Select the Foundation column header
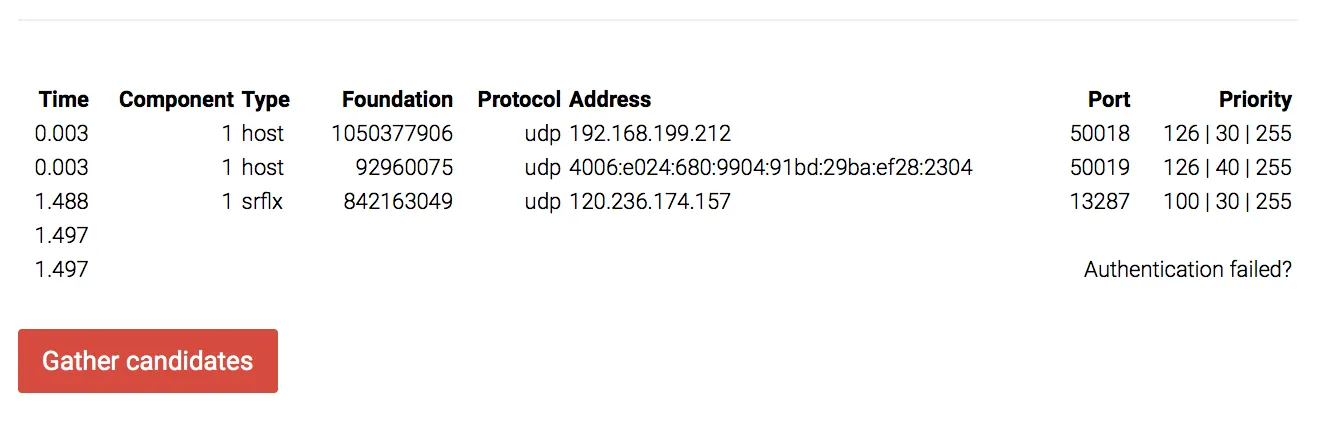Viewport: 1323px width, 438px height. tap(397, 99)
